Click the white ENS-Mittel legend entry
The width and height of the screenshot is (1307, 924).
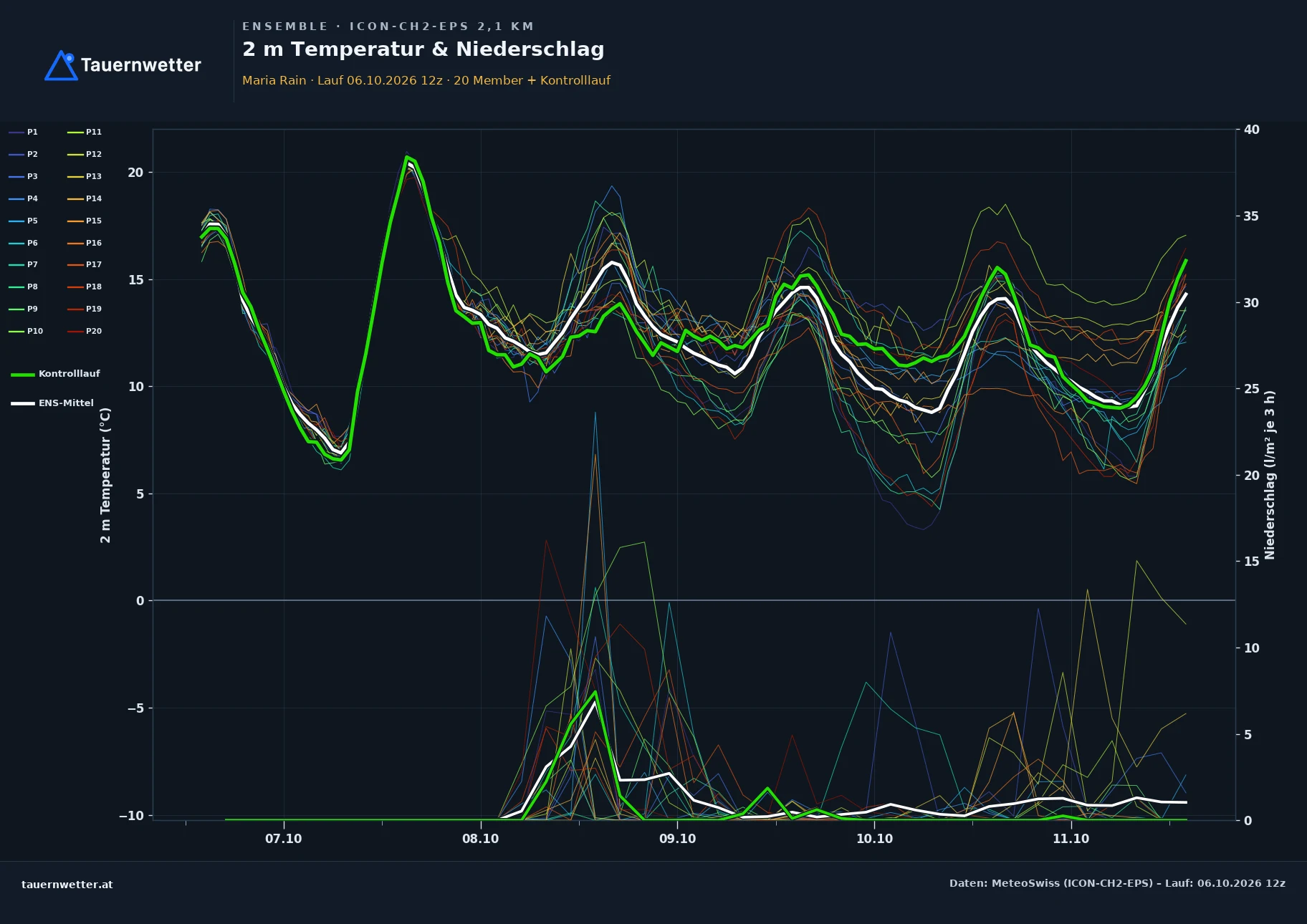pos(52,403)
